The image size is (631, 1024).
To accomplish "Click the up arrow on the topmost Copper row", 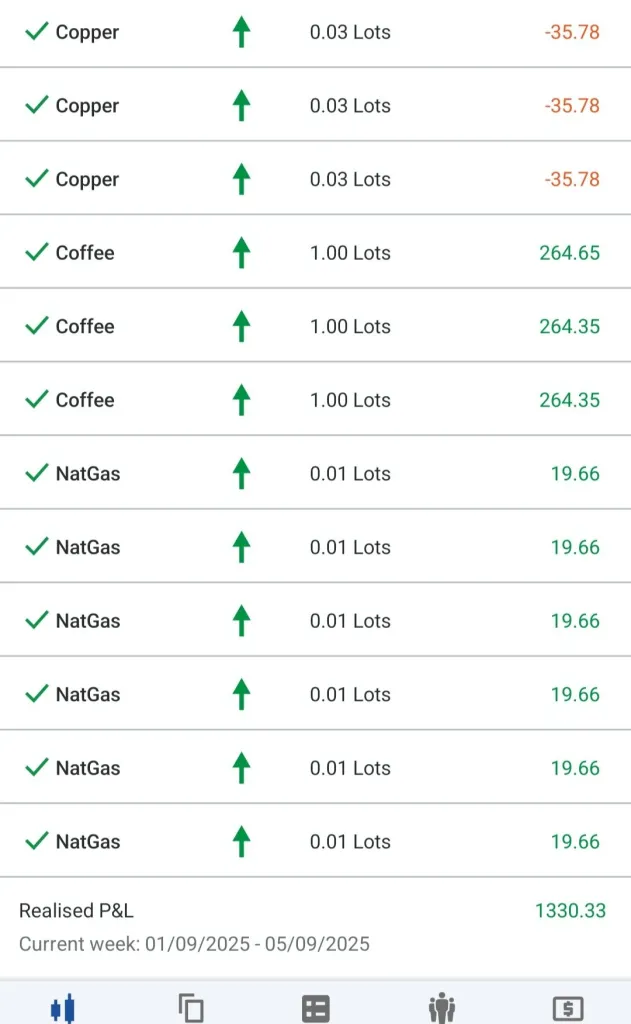I will (x=240, y=32).
